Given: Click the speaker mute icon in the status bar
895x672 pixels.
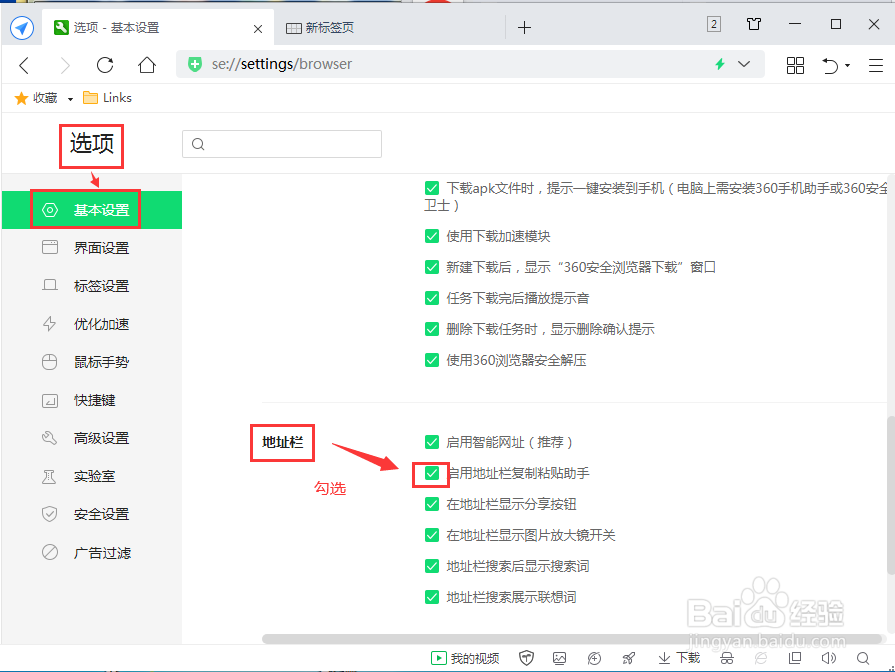Looking at the screenshot, I should point(828,658).
